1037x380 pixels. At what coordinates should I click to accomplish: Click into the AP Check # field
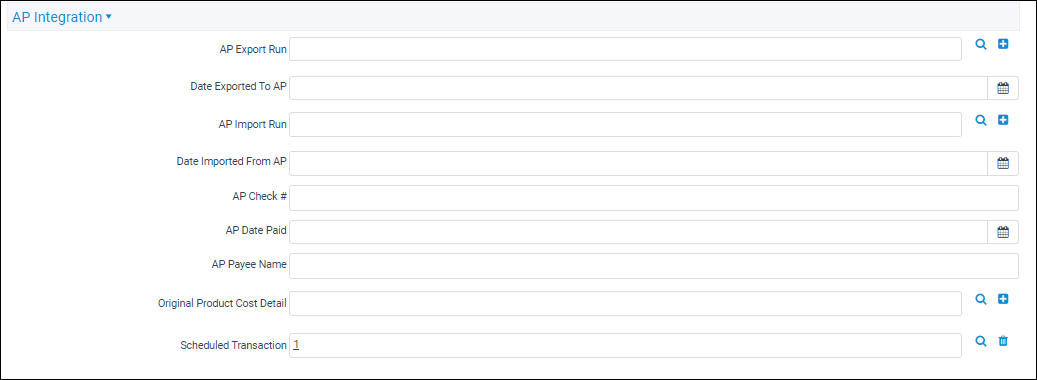coord(654,198)
